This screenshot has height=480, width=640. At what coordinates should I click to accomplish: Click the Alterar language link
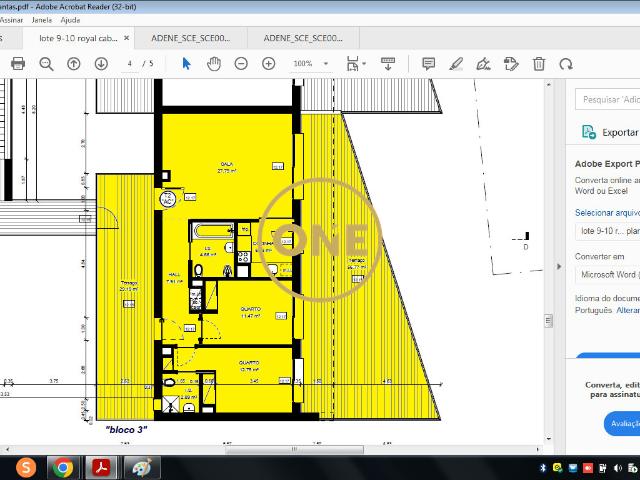point(627,310)
